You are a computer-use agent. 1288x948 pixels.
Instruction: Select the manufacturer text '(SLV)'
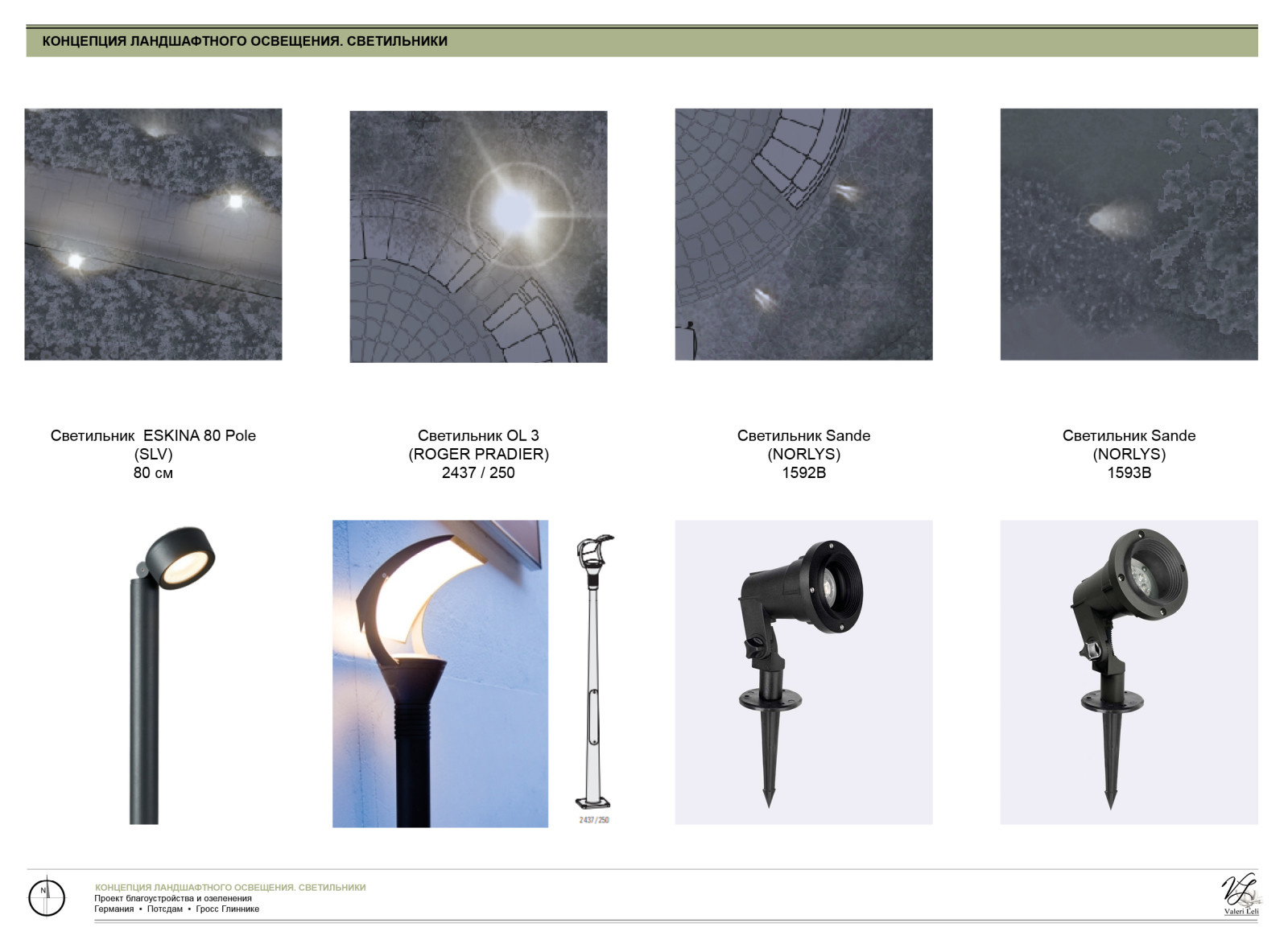pyautogui.click(x=153, y=454)
